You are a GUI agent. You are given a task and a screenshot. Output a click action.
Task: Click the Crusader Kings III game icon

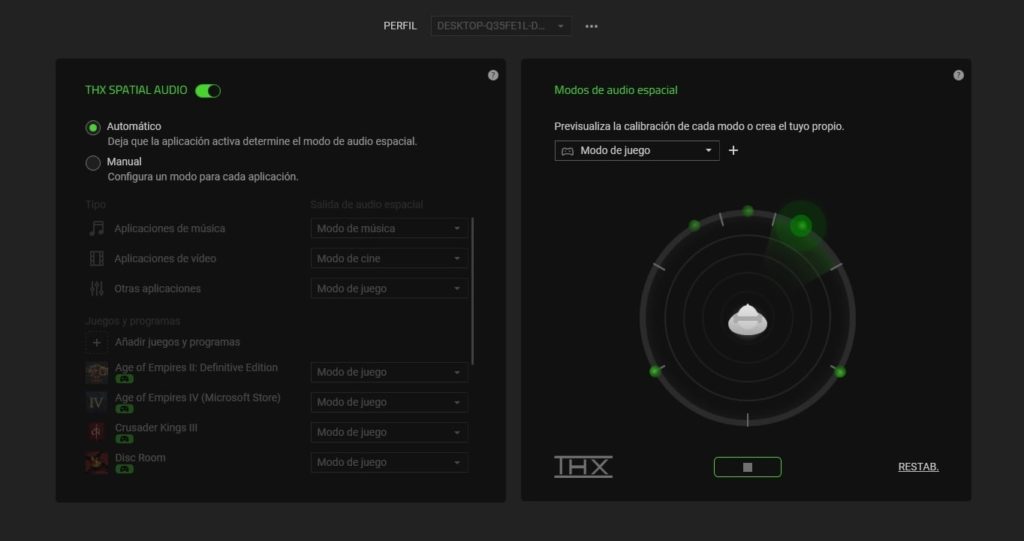tap(97, 433)
